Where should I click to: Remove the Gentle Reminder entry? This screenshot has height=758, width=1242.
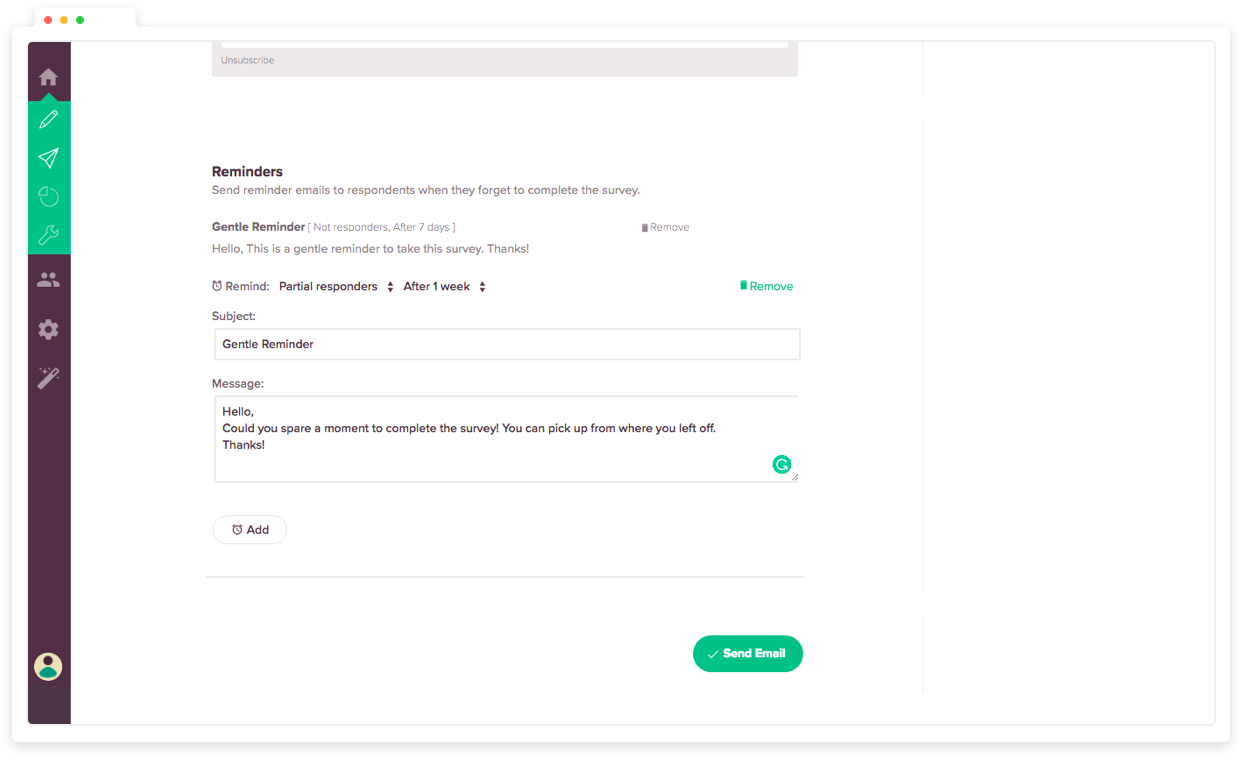click(664, 227)
